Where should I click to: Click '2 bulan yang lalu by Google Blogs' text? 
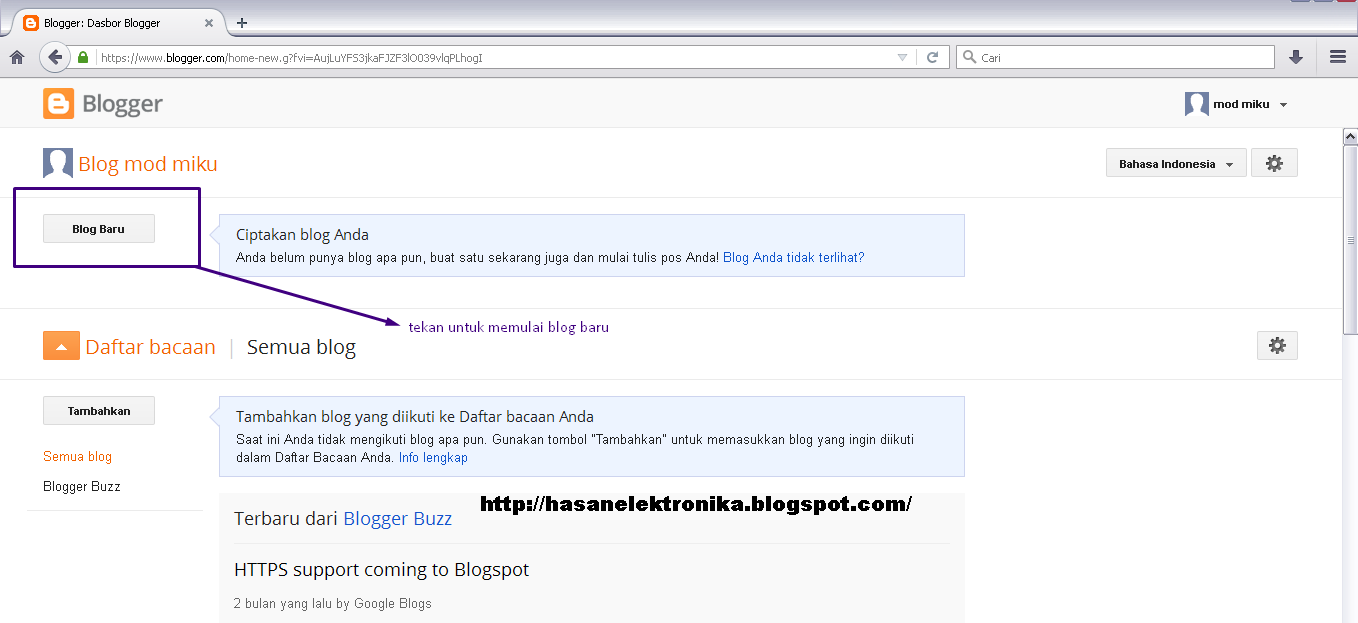tap(333, 603)
